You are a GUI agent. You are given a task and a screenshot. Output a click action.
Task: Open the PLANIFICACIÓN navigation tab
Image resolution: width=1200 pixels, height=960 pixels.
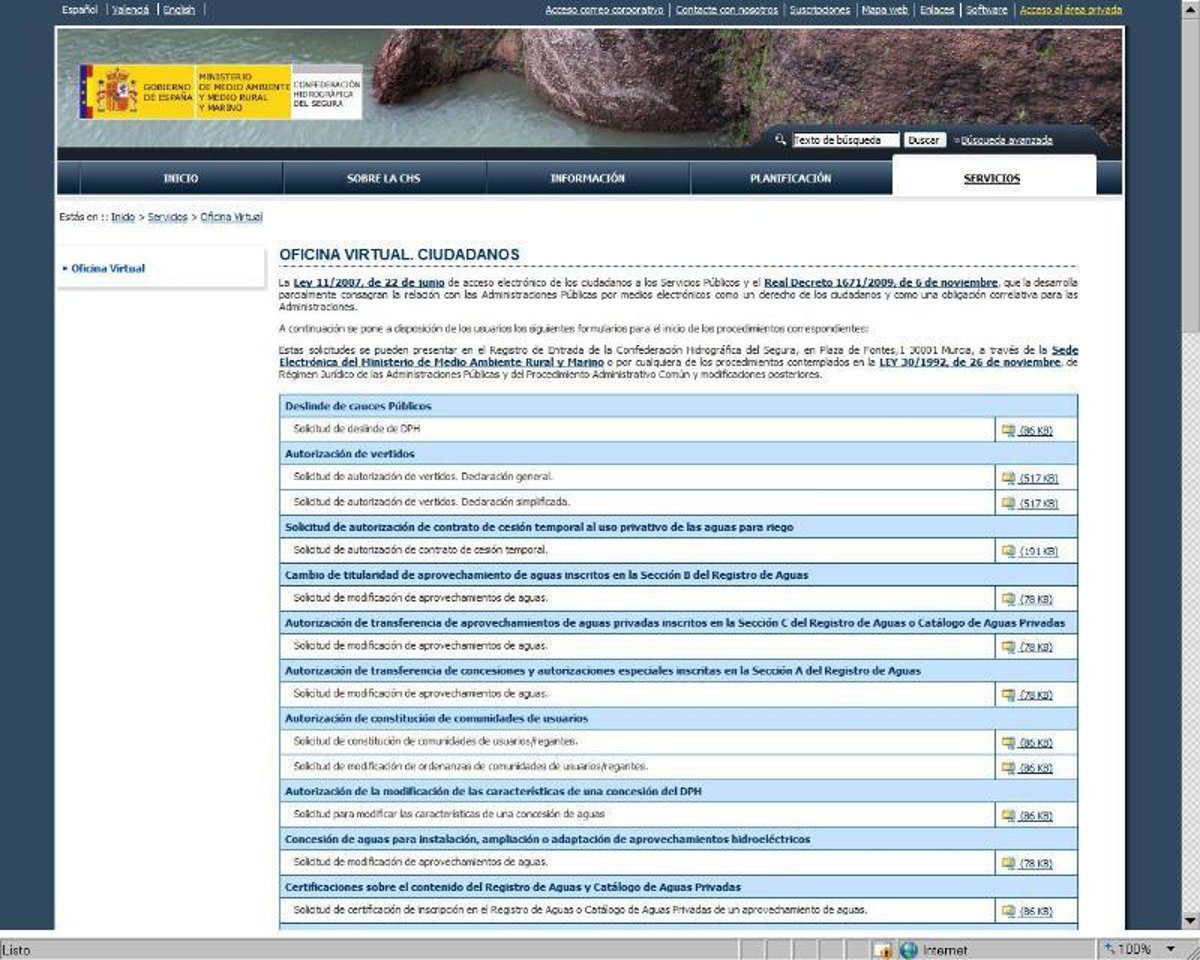(x=790, y=178)
